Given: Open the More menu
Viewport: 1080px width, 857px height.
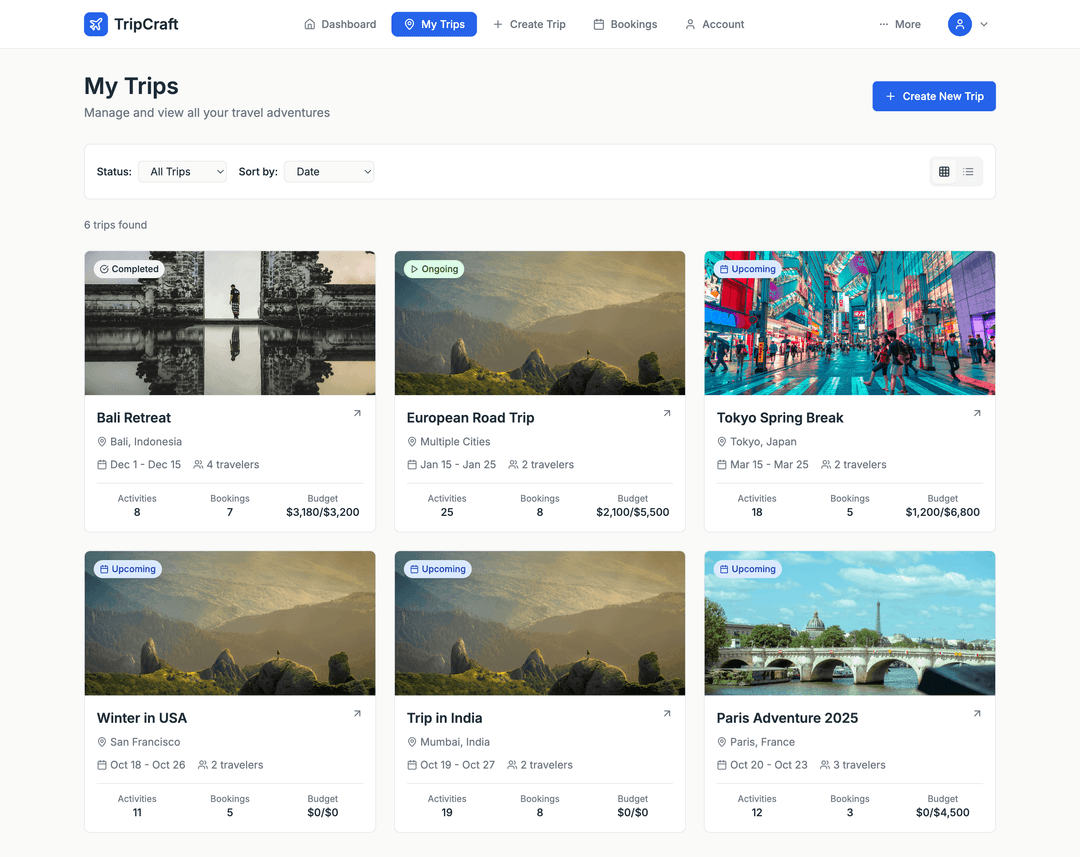Looking at the screenshot, I should (899, 23).
